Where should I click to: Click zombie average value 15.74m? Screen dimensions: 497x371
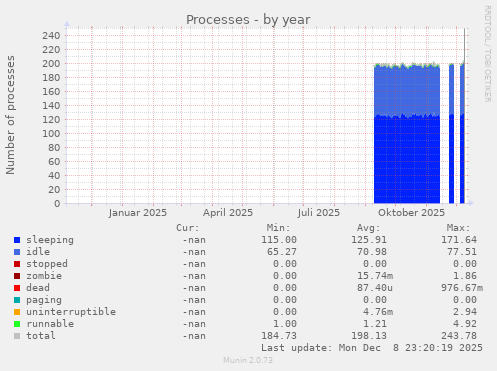(x=375, y=276)
